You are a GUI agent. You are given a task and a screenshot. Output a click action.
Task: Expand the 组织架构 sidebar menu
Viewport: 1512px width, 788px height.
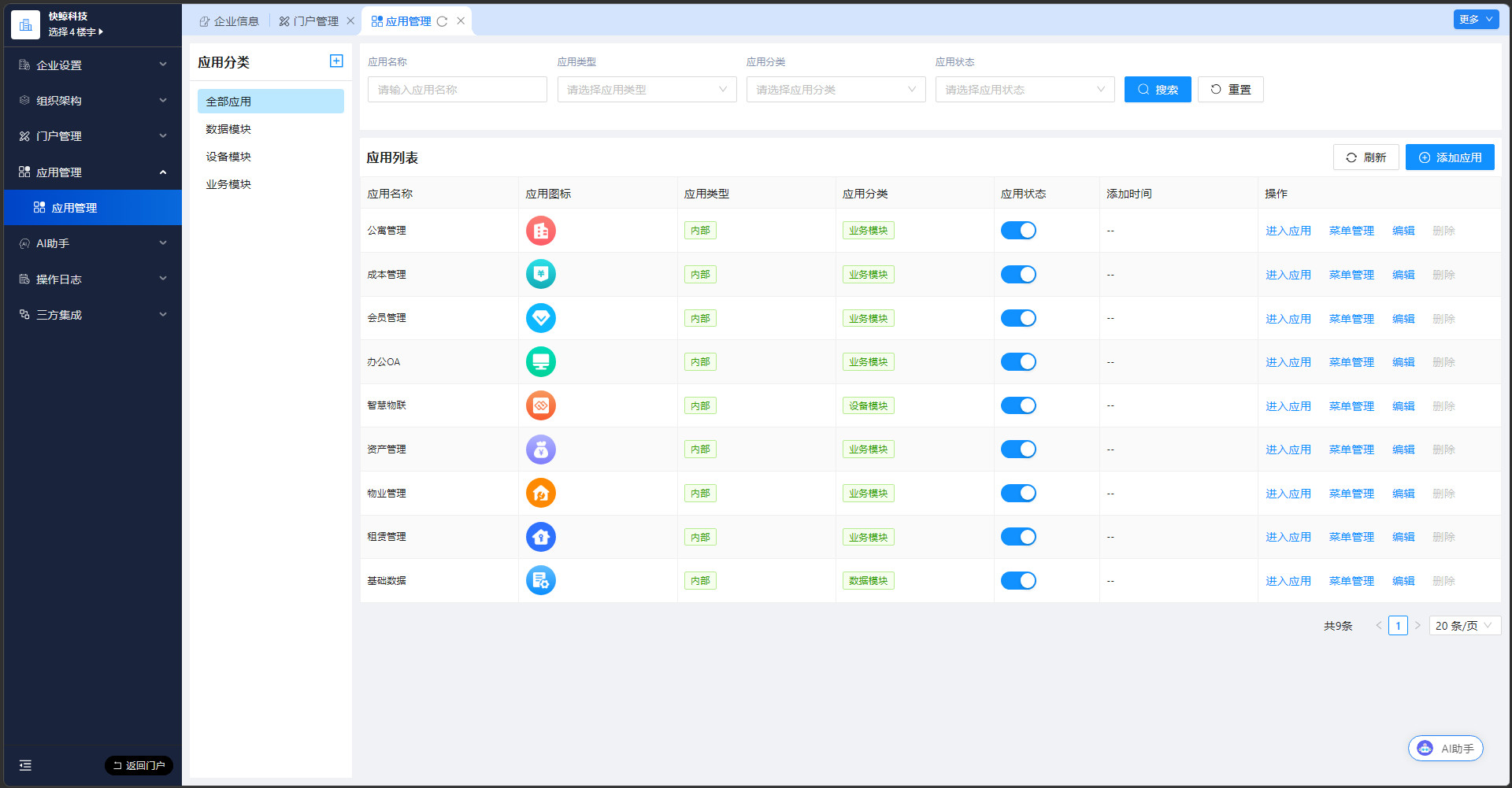[93, 101]
